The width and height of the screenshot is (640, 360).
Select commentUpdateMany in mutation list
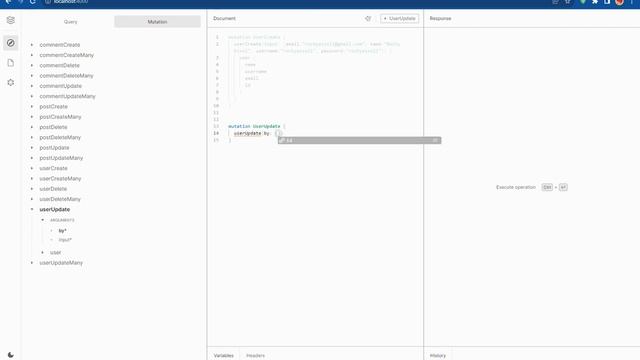(67, 96)
